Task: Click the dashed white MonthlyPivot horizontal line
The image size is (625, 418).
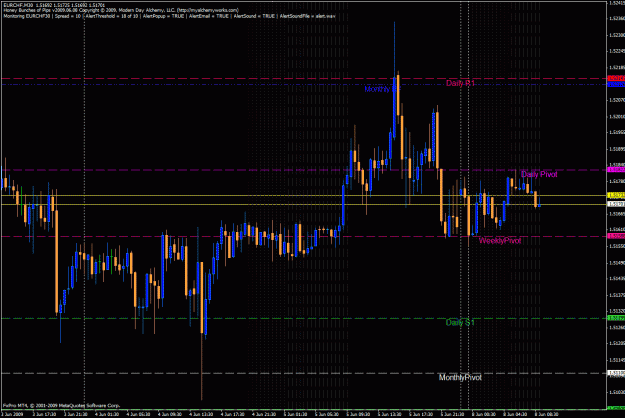Action: pyautogui.click(x=303, y=373)
